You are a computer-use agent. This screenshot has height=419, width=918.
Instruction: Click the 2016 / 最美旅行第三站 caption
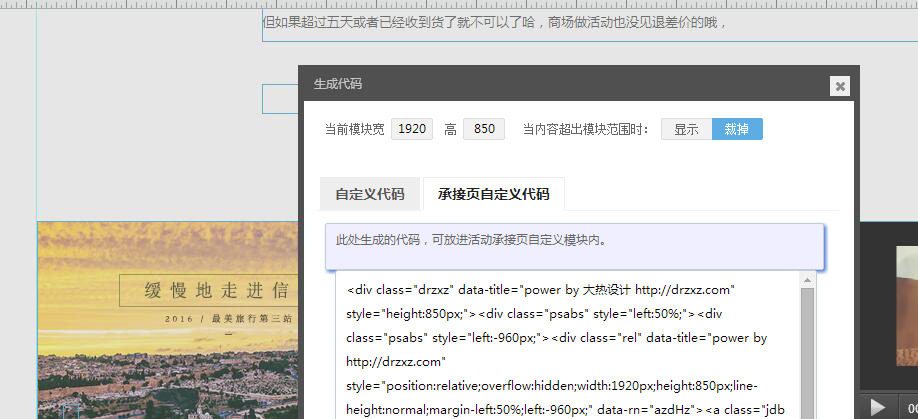pyautogui.click(x=228, y=319)
